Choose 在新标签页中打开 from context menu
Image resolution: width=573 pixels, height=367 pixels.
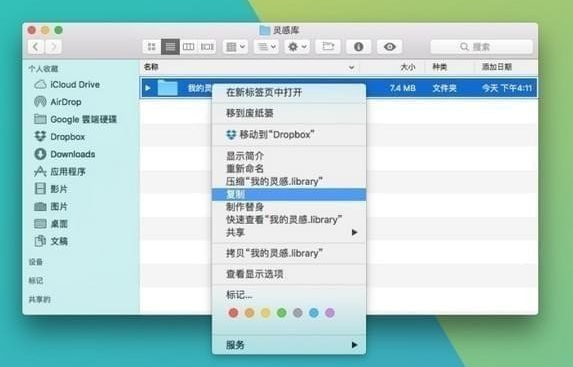(289, 92)
